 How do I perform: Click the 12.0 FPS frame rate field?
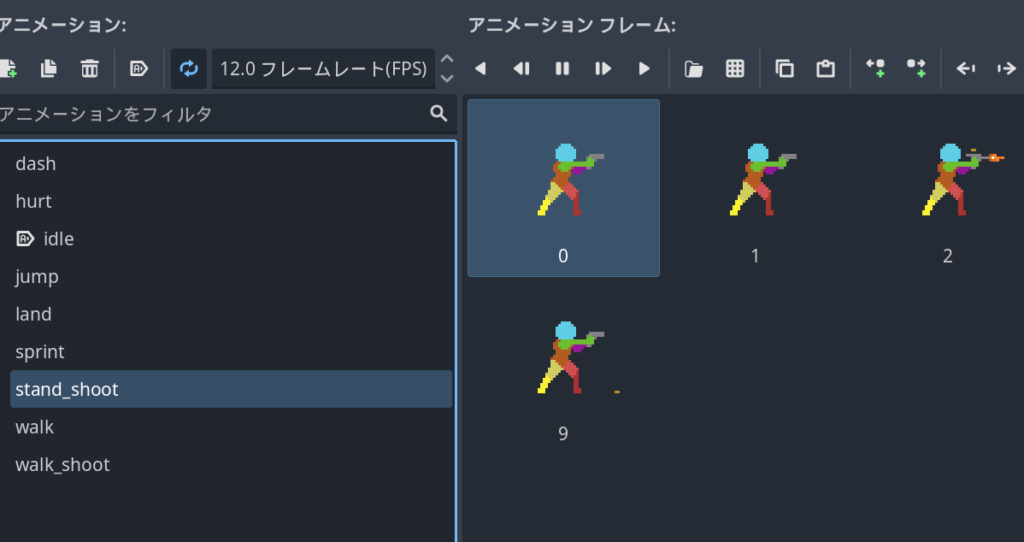pyautogui.click(x=323, y=69)
